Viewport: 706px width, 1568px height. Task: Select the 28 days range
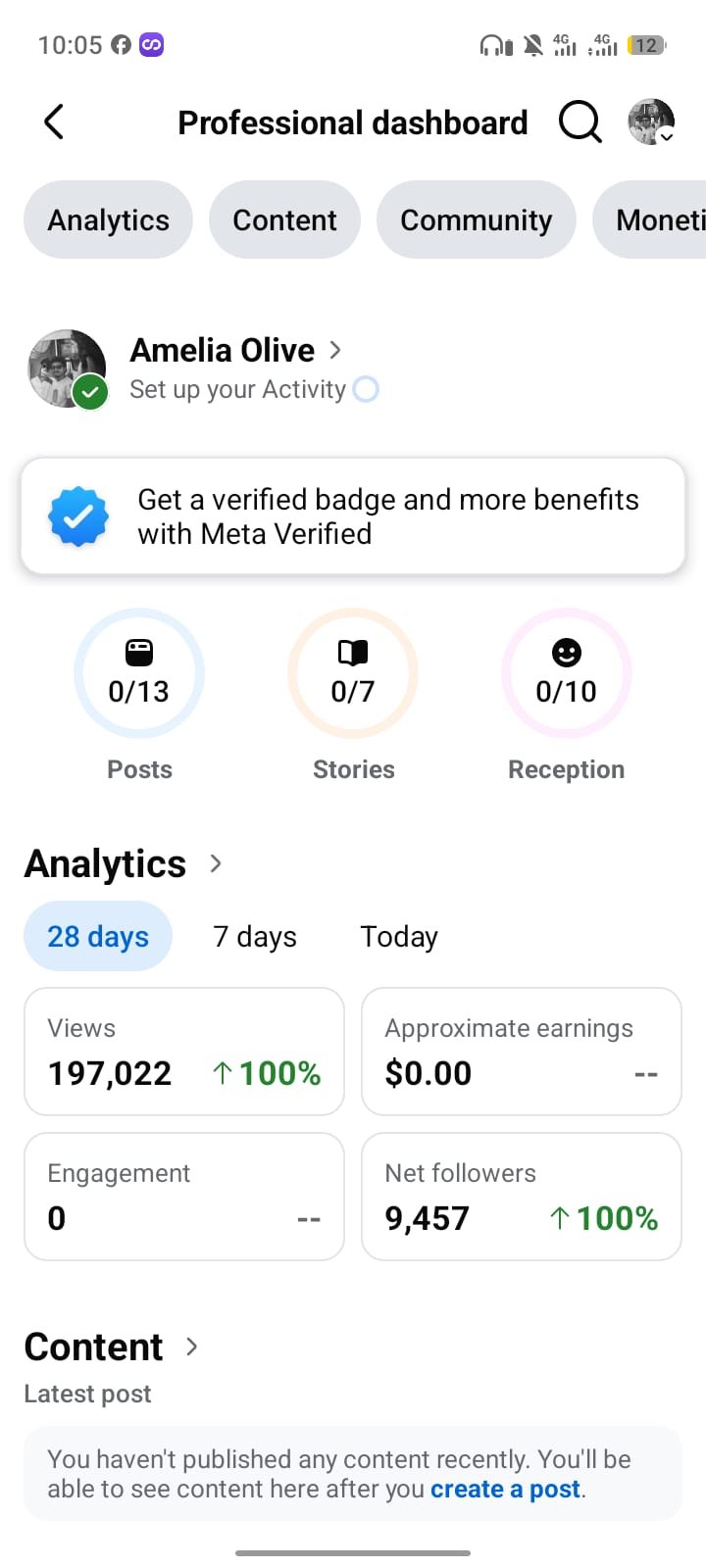click(x=98, y=936)
